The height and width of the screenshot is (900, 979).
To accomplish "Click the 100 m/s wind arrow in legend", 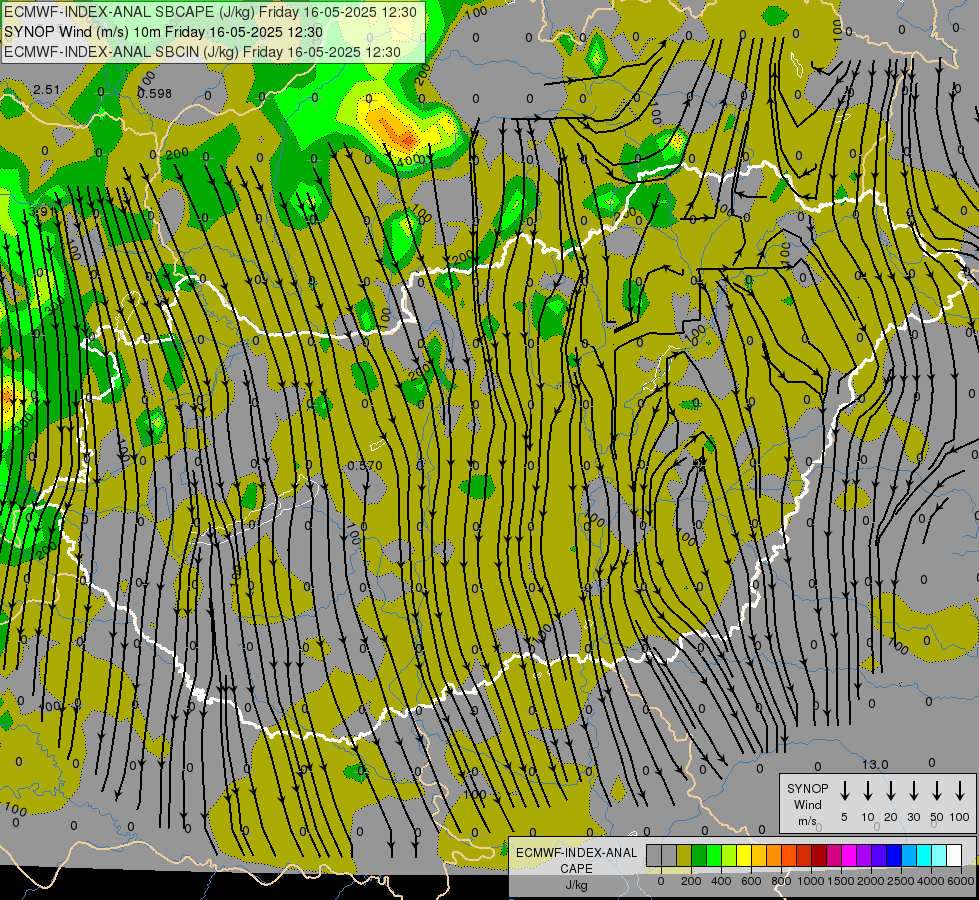I will (x=960, y=791).
